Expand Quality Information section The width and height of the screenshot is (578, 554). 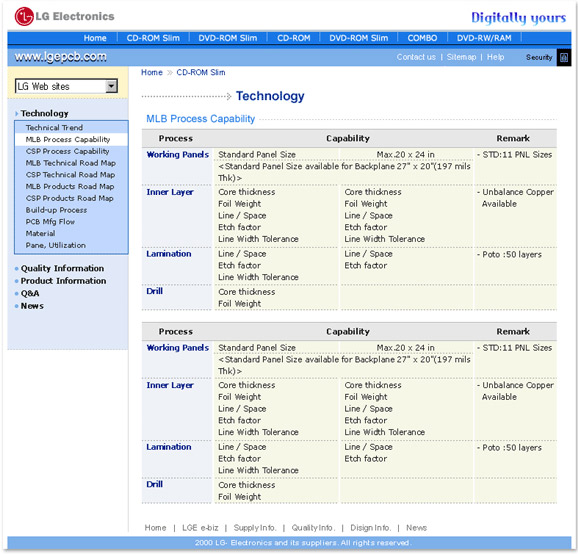[62, 268]
